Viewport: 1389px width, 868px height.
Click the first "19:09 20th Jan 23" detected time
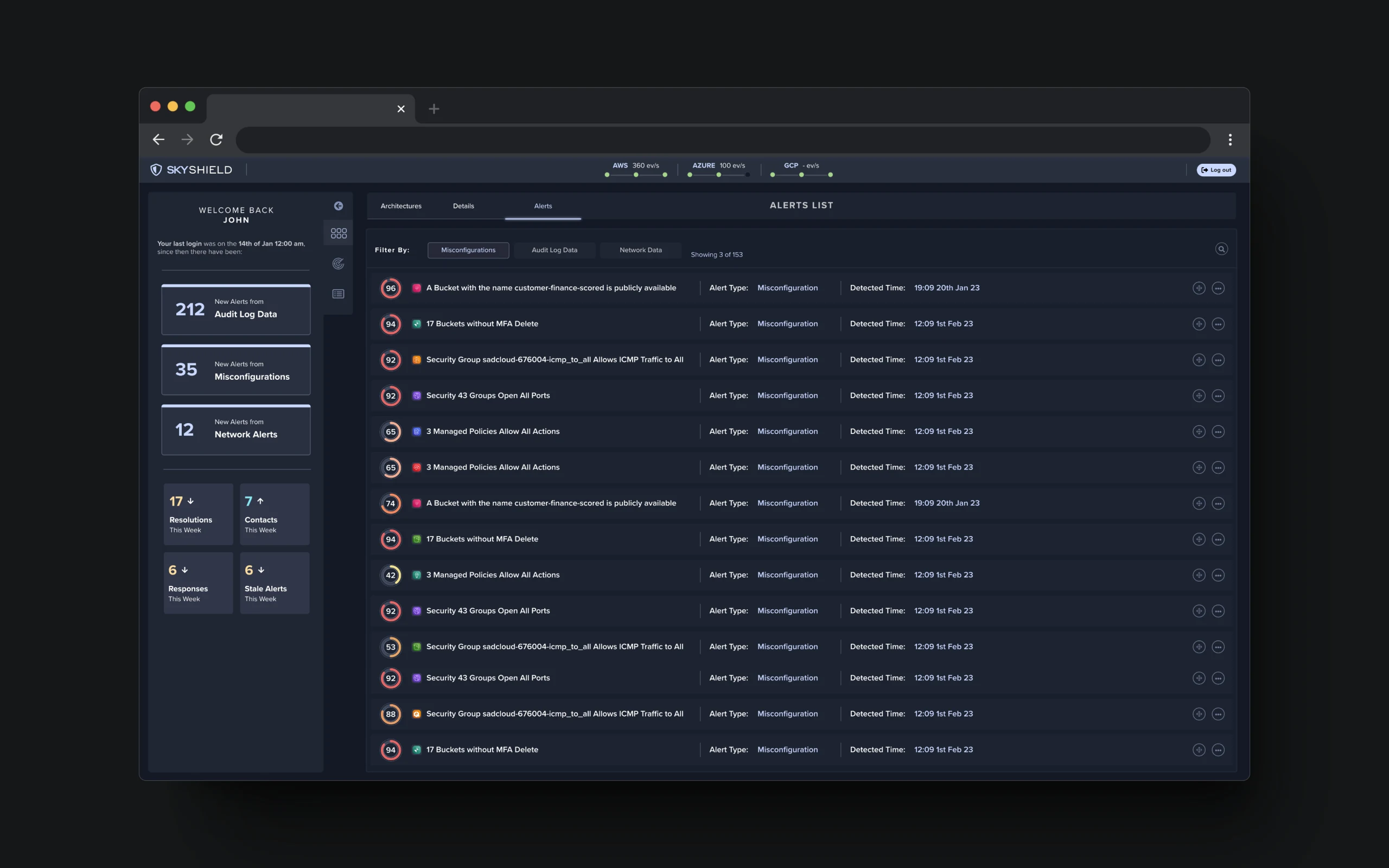pyautogui.click(x=946, y=288)
